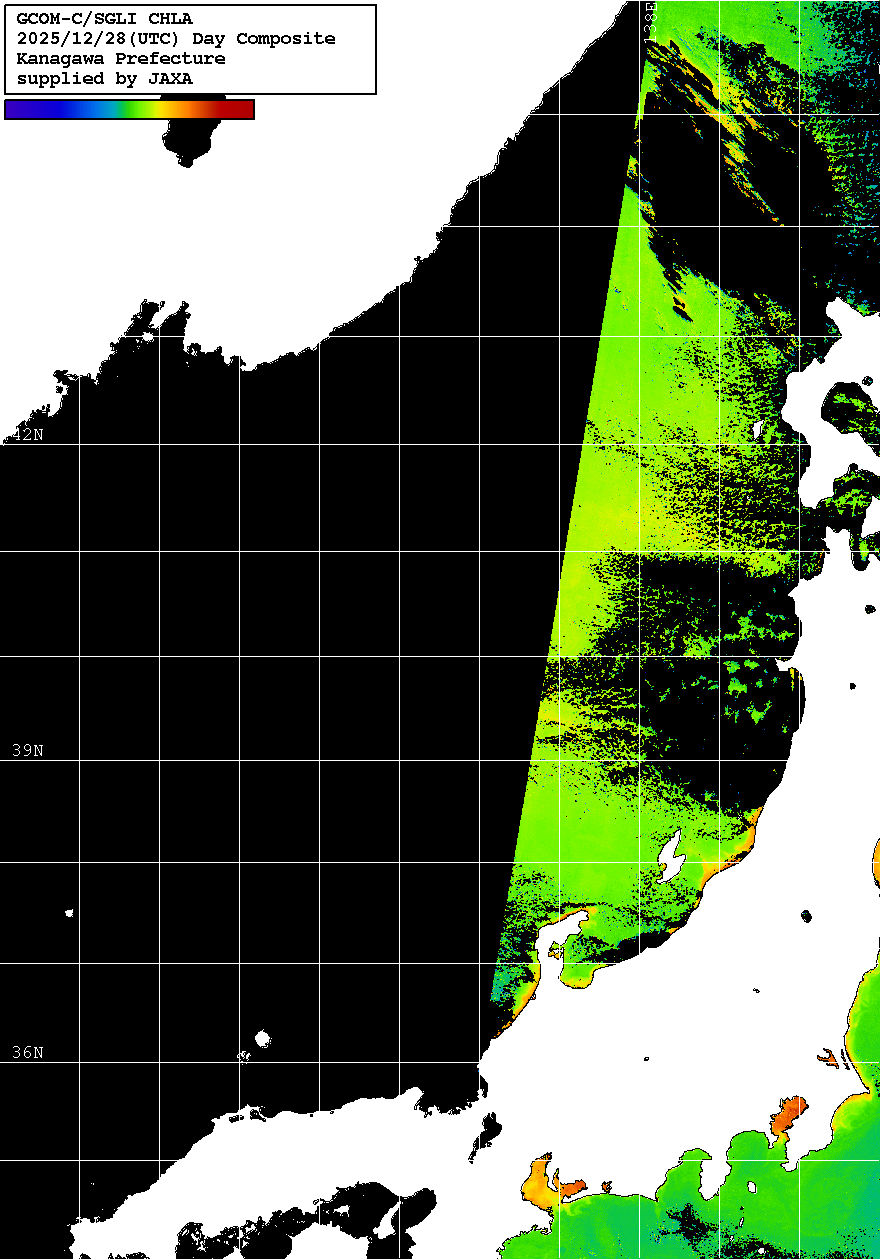Click the 36N latitude label
Viewport: 880px width, 1259px height.
(x=28, y=1052)
